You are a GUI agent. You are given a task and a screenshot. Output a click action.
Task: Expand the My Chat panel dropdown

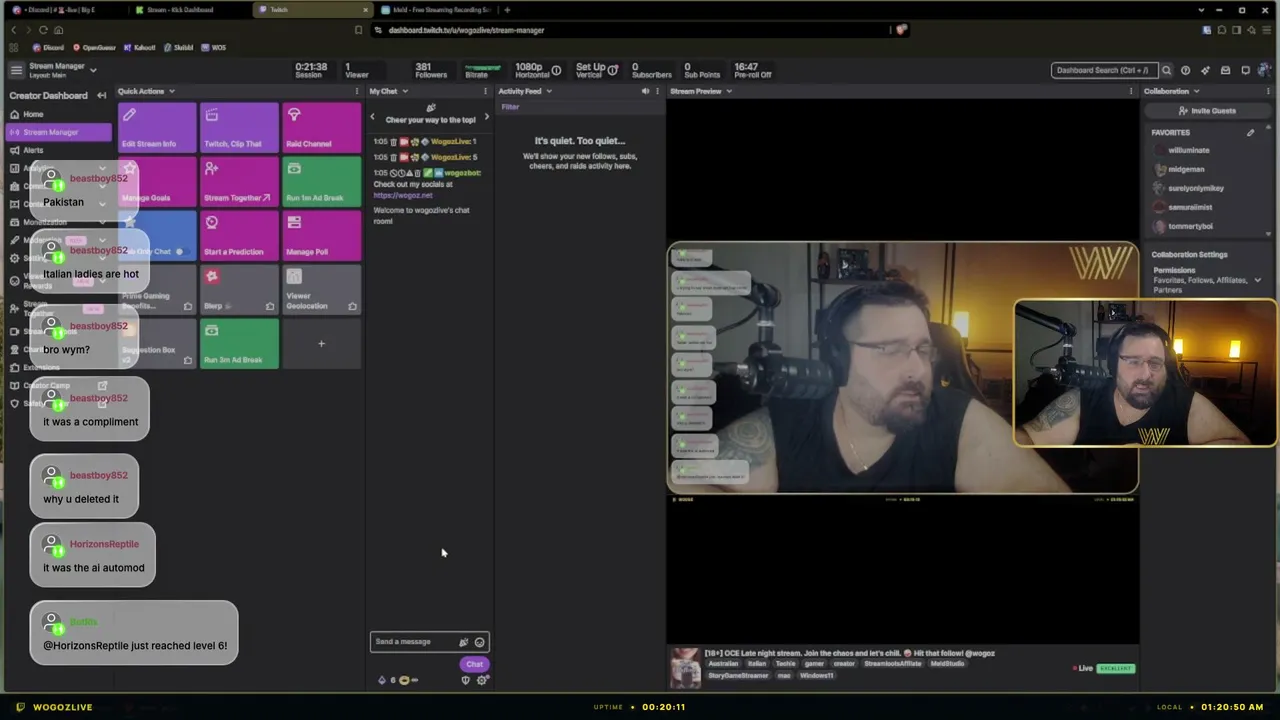tap(404, 91)
